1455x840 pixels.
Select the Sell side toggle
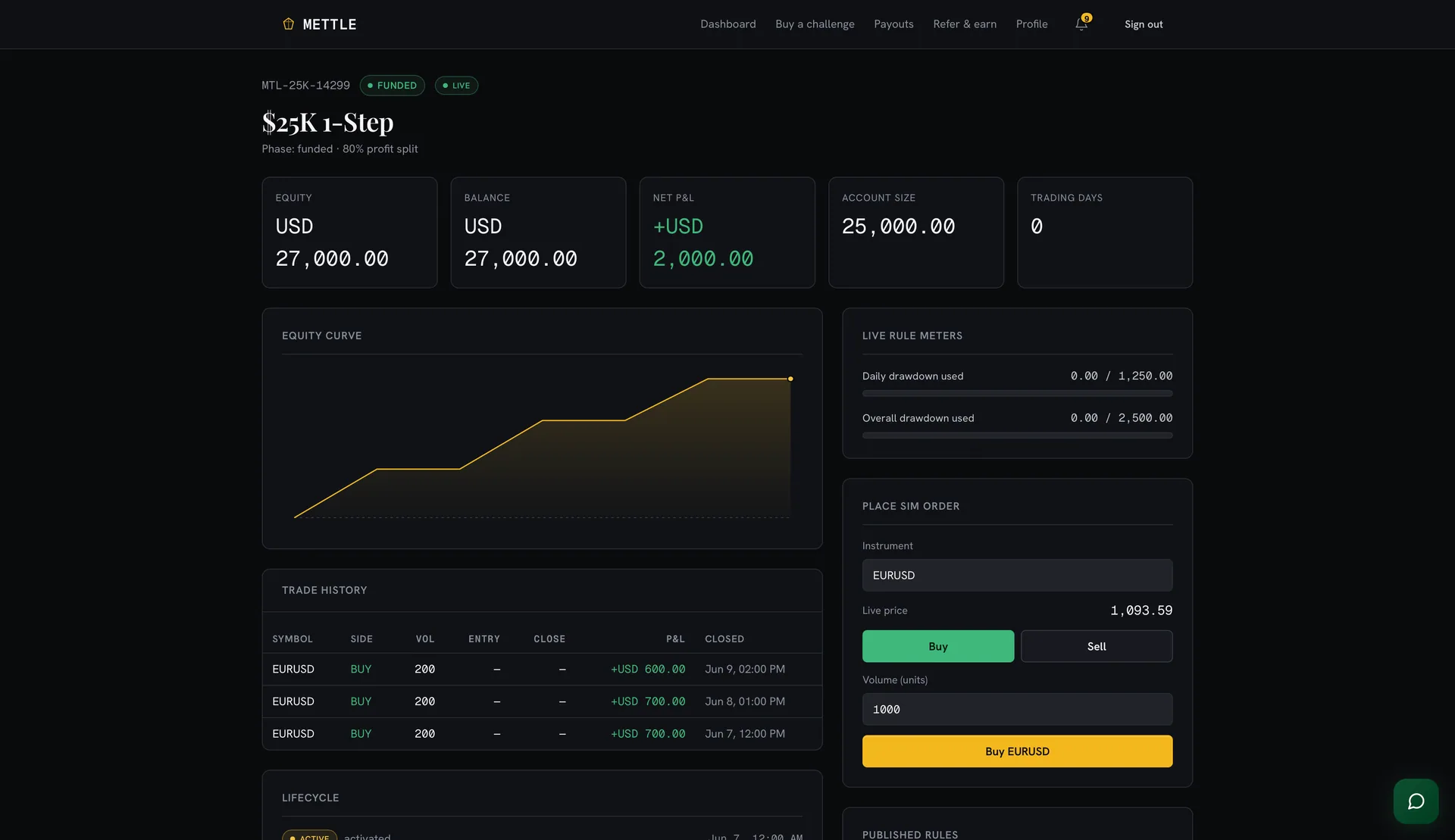point(1097,646)
